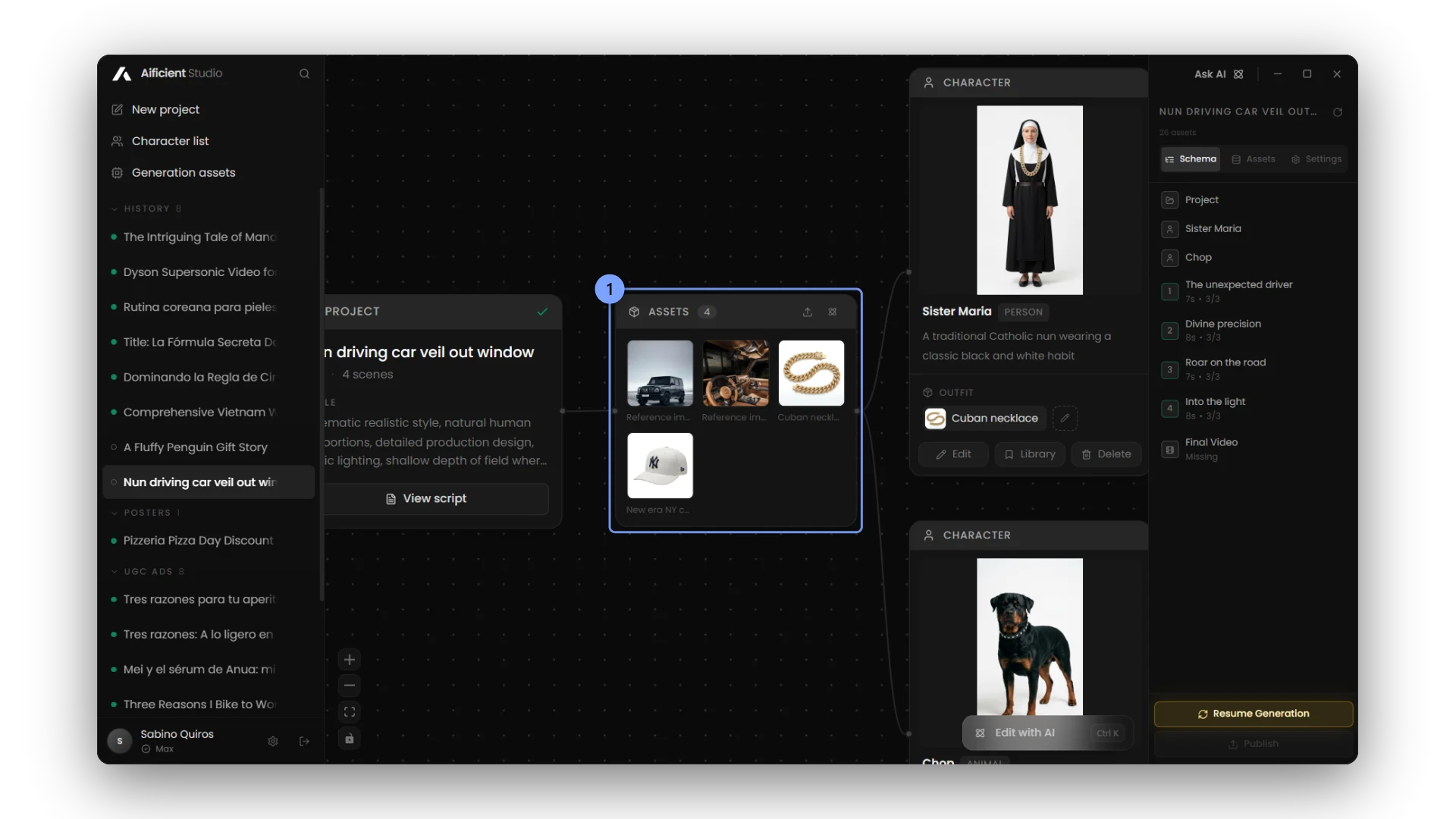Click the AI sparkle icon in Assets node

833,312
